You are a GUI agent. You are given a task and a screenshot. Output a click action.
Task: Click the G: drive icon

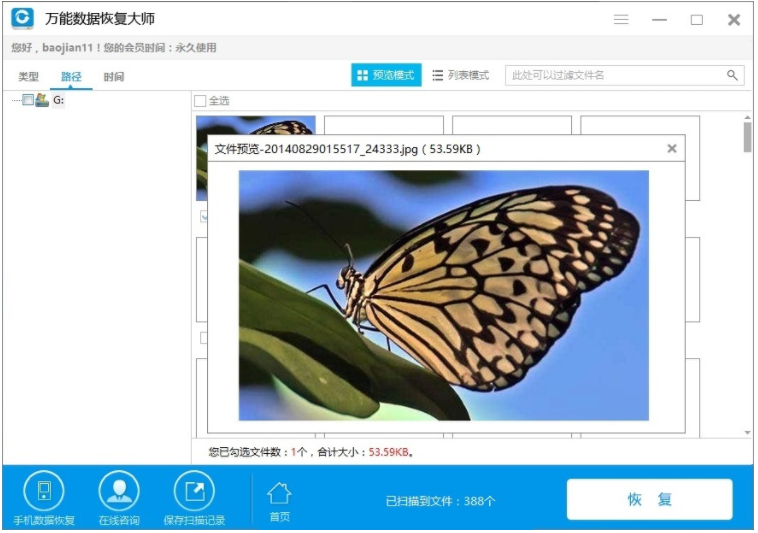click(42, 100)
